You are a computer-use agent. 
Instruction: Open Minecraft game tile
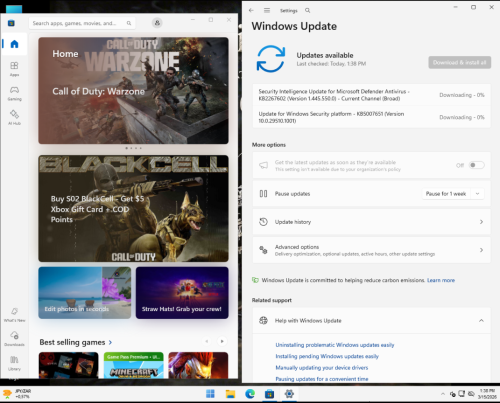point(133,365)
